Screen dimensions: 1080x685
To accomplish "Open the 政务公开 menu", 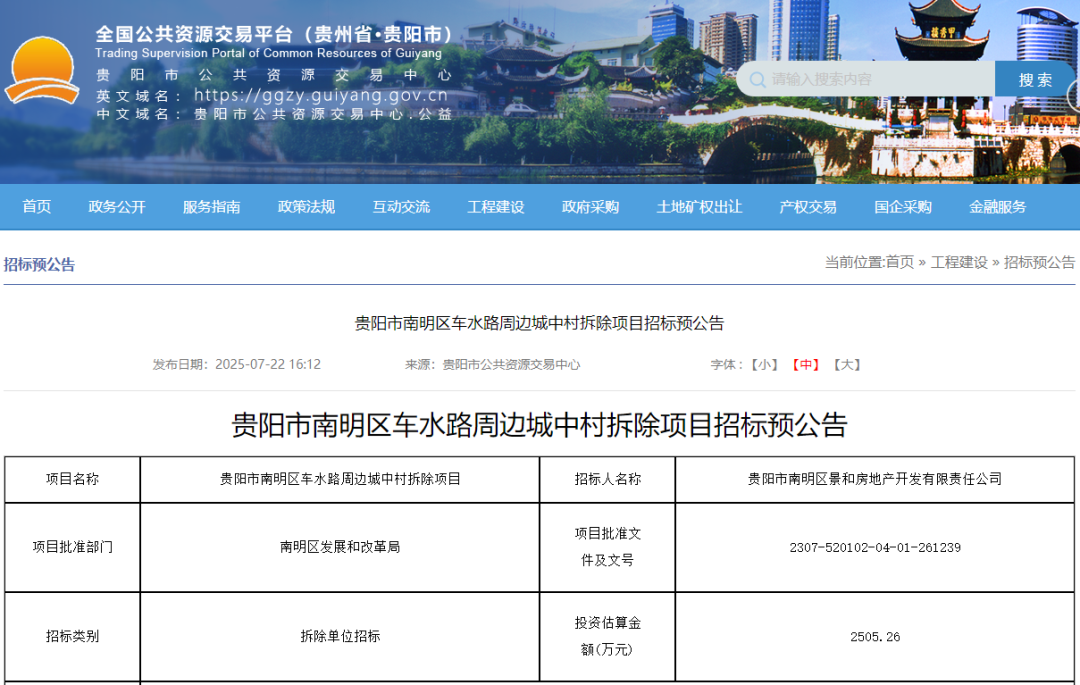I will [117, 207].
